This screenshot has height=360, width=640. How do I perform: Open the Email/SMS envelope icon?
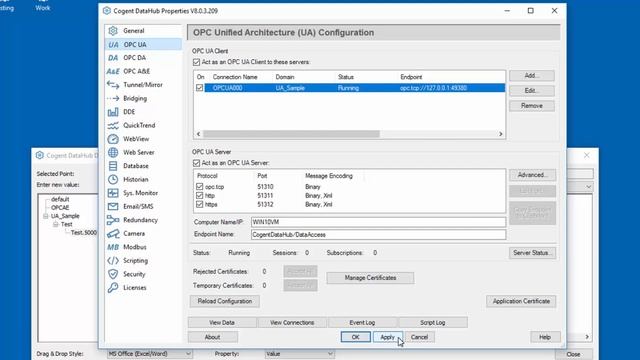click(113, 207)
